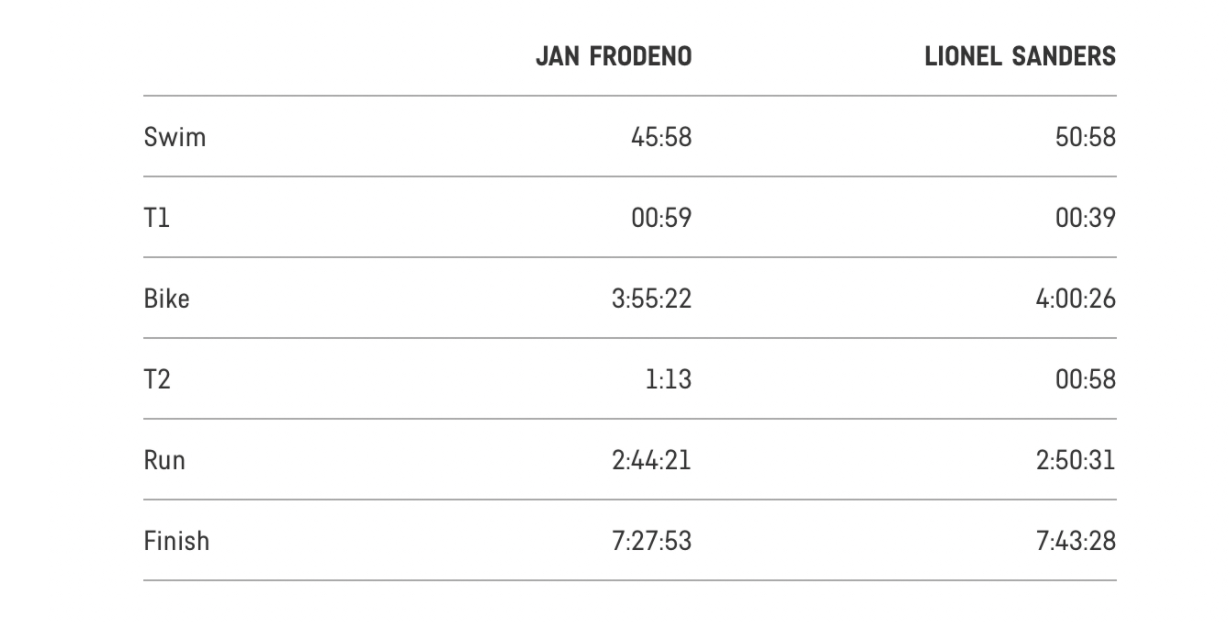Click Frodeno's finish time 7:27:53
This screenshot has width=1232, height=622.
pos(651,541)
